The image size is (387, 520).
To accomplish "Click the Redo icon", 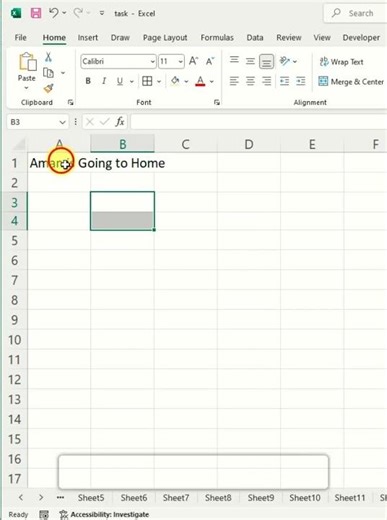I will click(x=78, y=13).
